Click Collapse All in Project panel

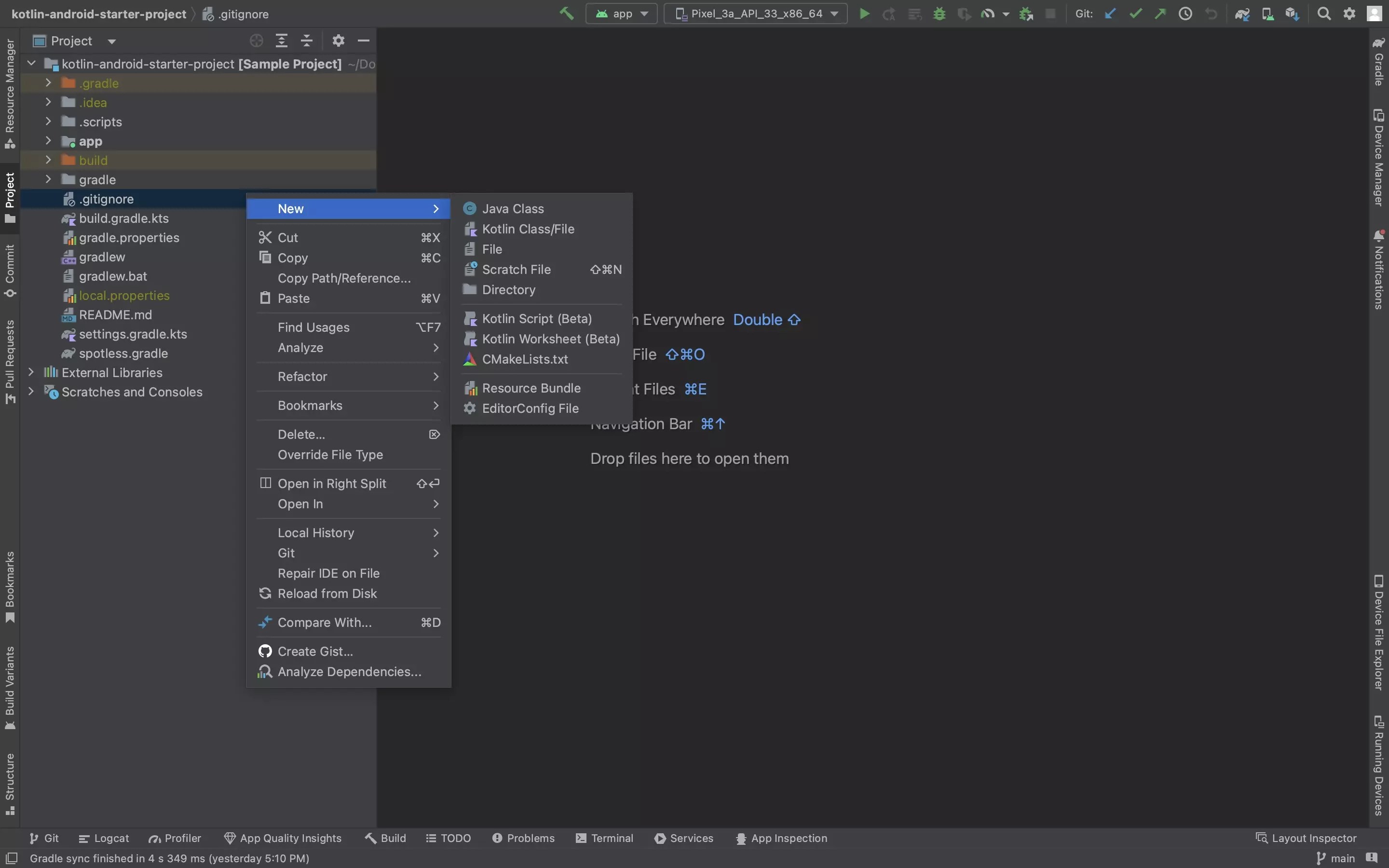tap(307, 41)
